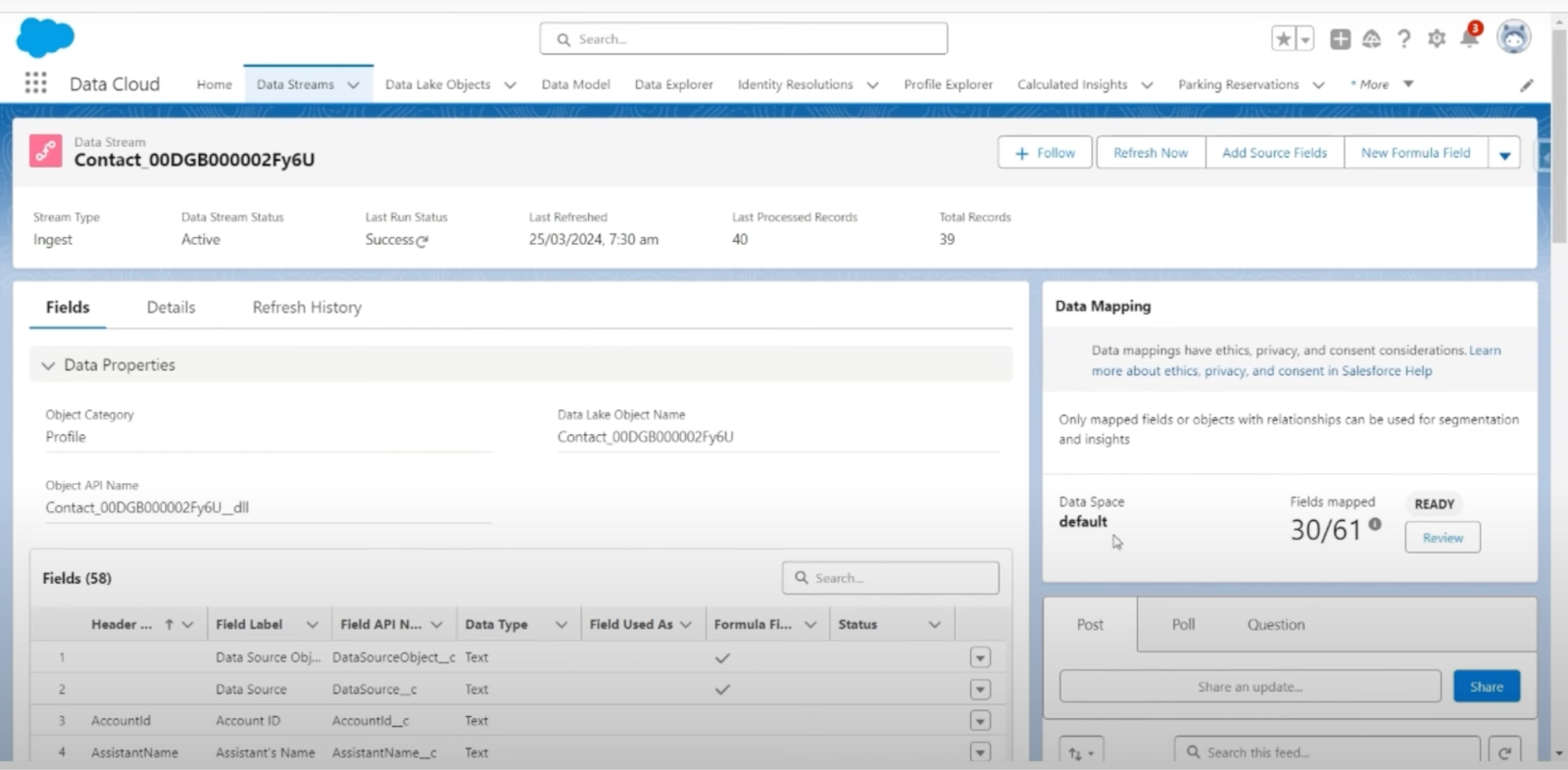Click the Refresh Now button
Viewport: 1568px width, 770px height.
click(1151, 153)
